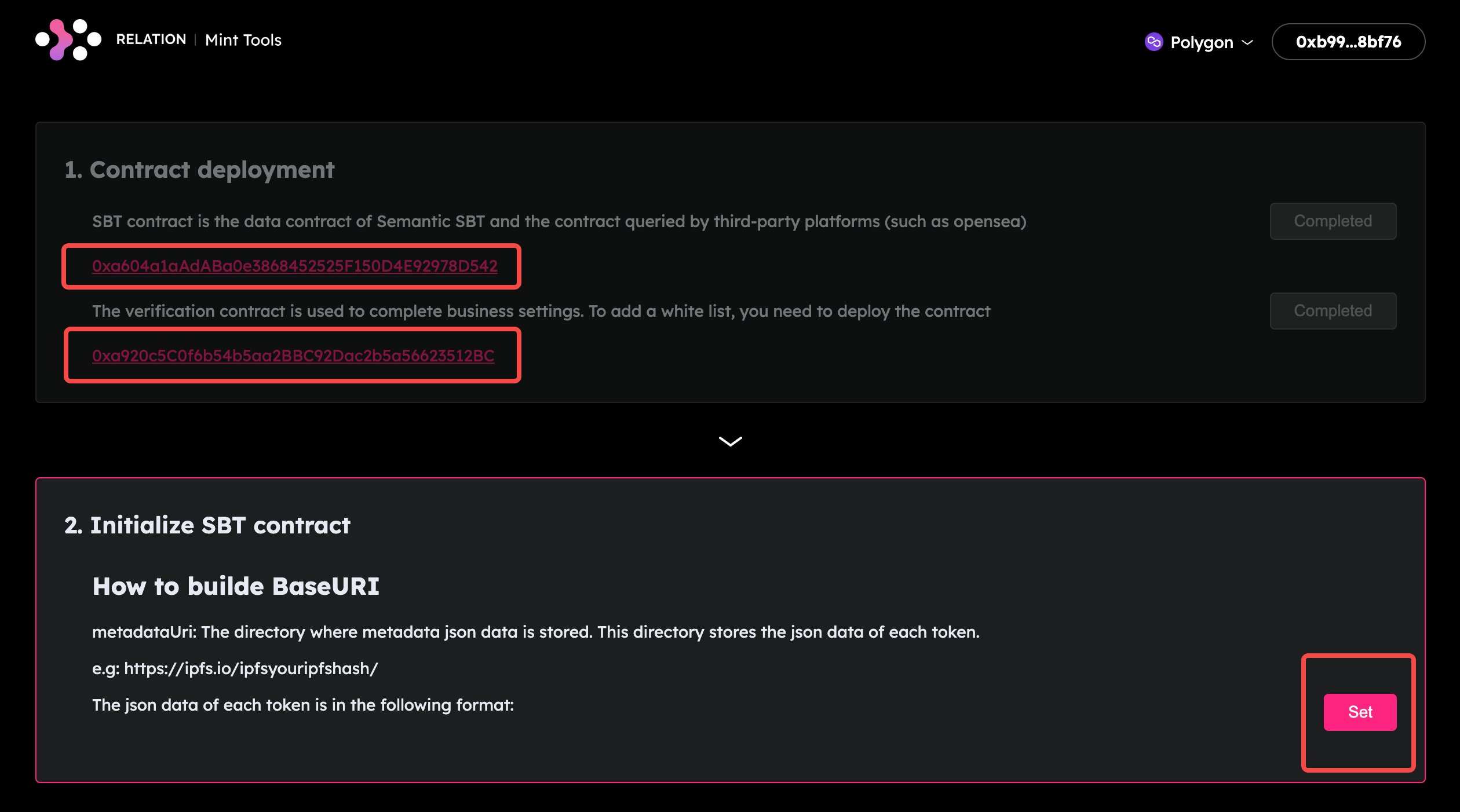
Task: Click the metadataUri description line
Action: pos(535,632)
